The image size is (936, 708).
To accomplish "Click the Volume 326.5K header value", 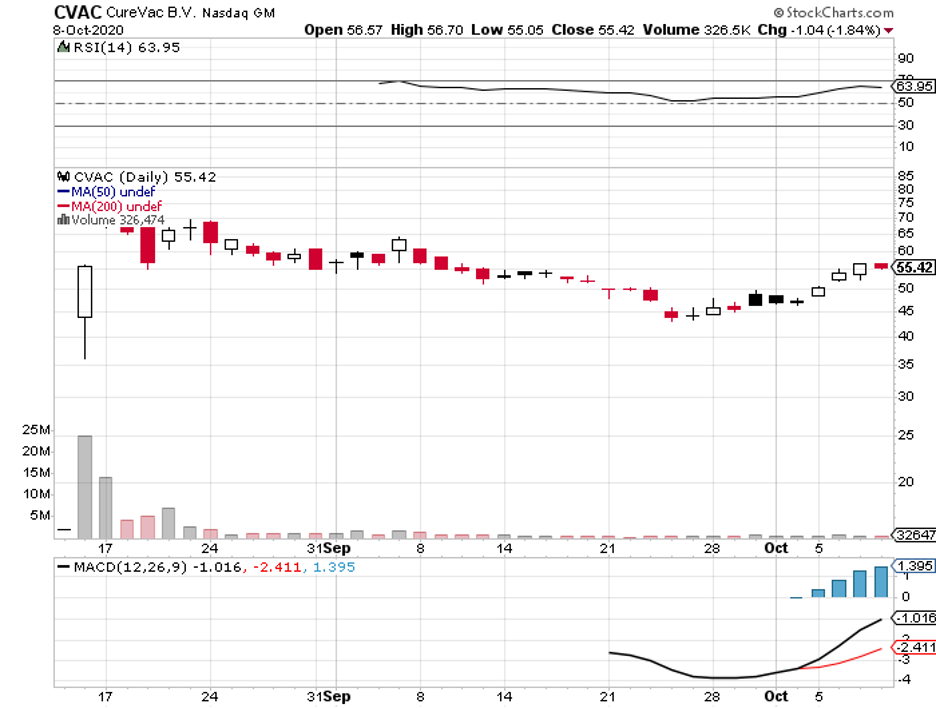I will point(696,30).
